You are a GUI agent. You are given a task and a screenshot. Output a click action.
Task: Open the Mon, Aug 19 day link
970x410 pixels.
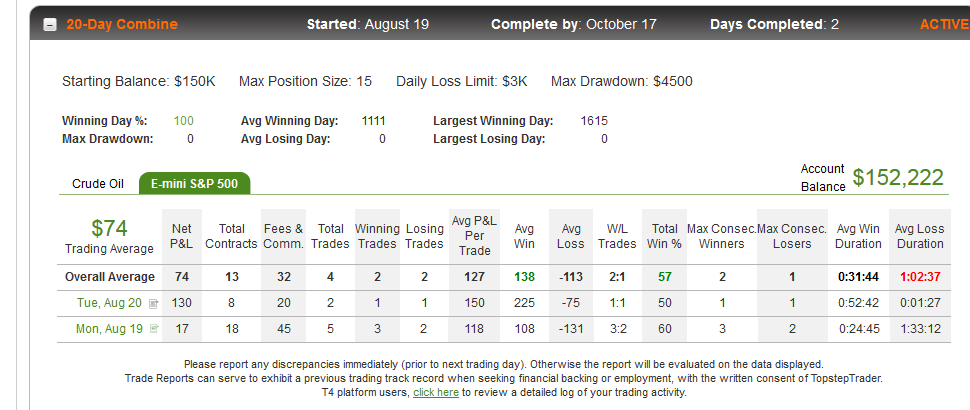tap(109, 329)
